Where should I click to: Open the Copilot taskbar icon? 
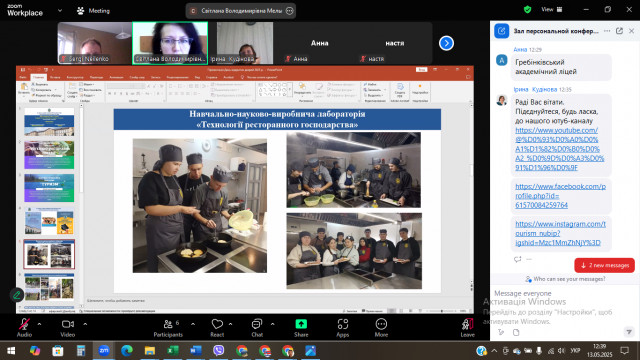point(35,351)
